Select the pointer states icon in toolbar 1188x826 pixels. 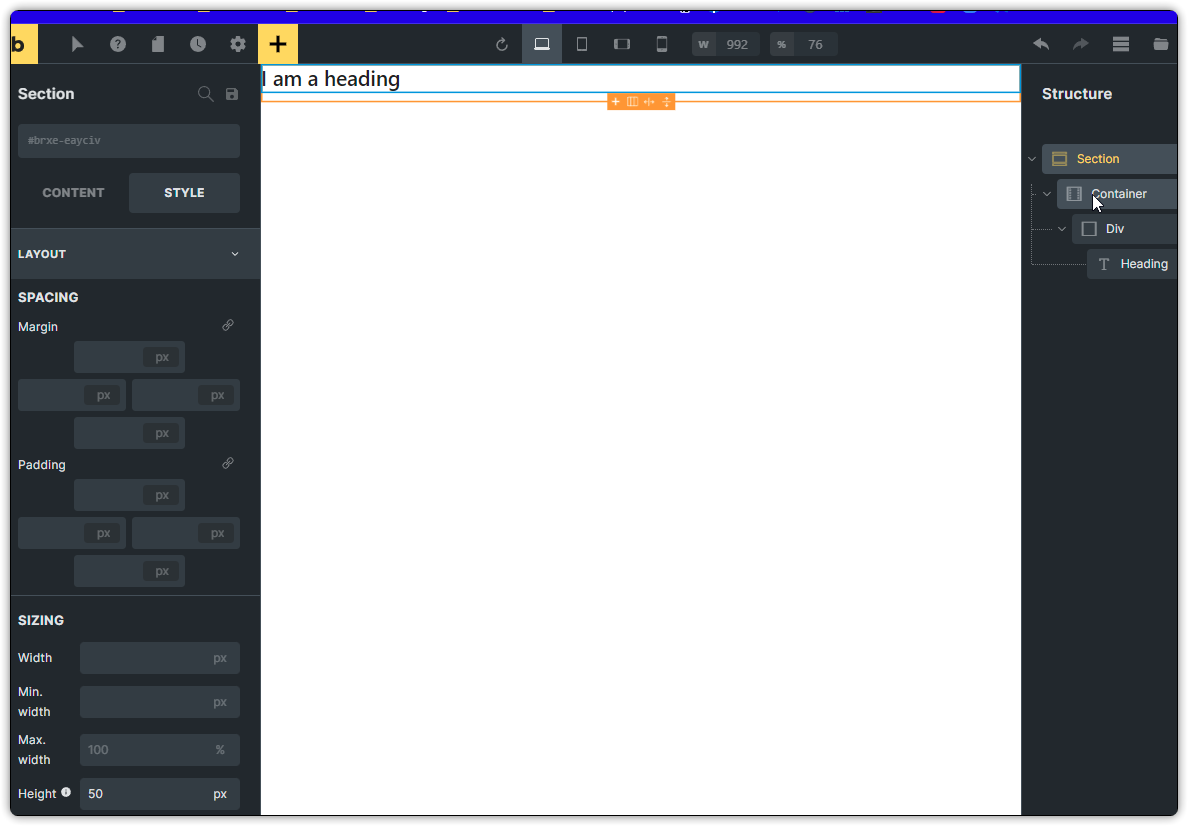click(x=77, y=44)
